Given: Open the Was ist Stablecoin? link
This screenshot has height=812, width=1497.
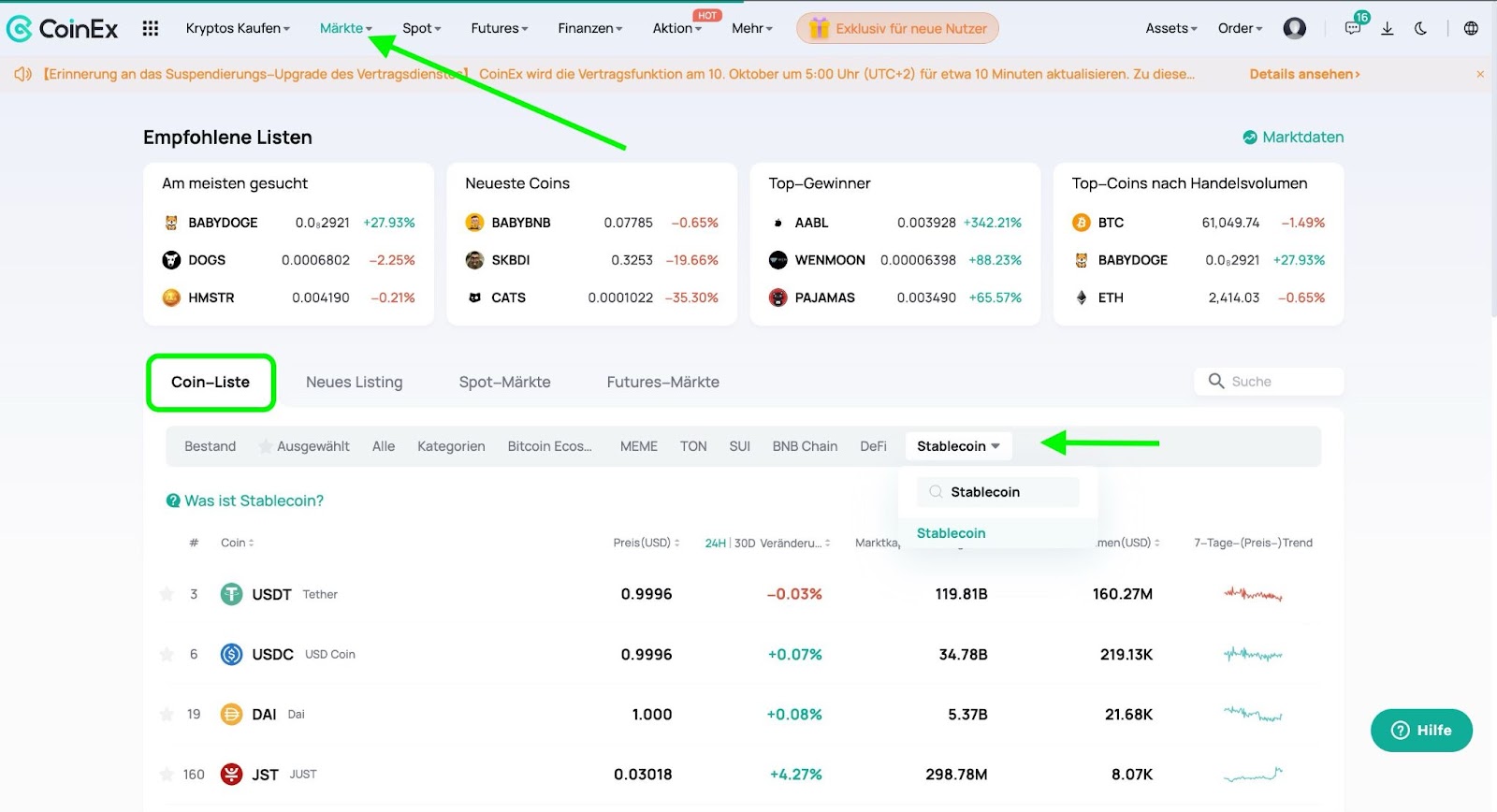Looking at the screenshot, I should pyautogui.click(x=254, y=500).
